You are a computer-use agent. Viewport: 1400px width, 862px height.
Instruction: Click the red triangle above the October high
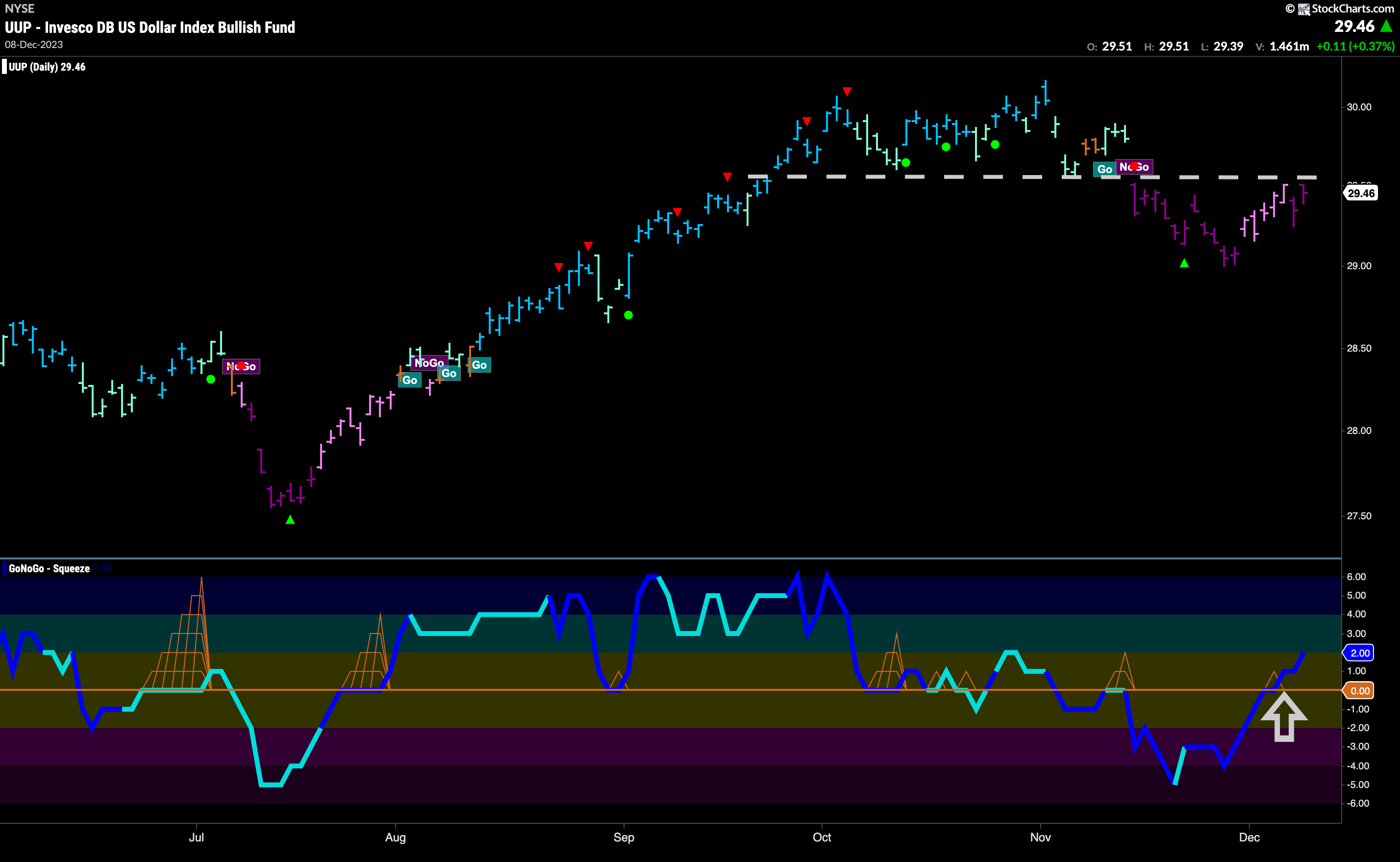coord(847,92)
